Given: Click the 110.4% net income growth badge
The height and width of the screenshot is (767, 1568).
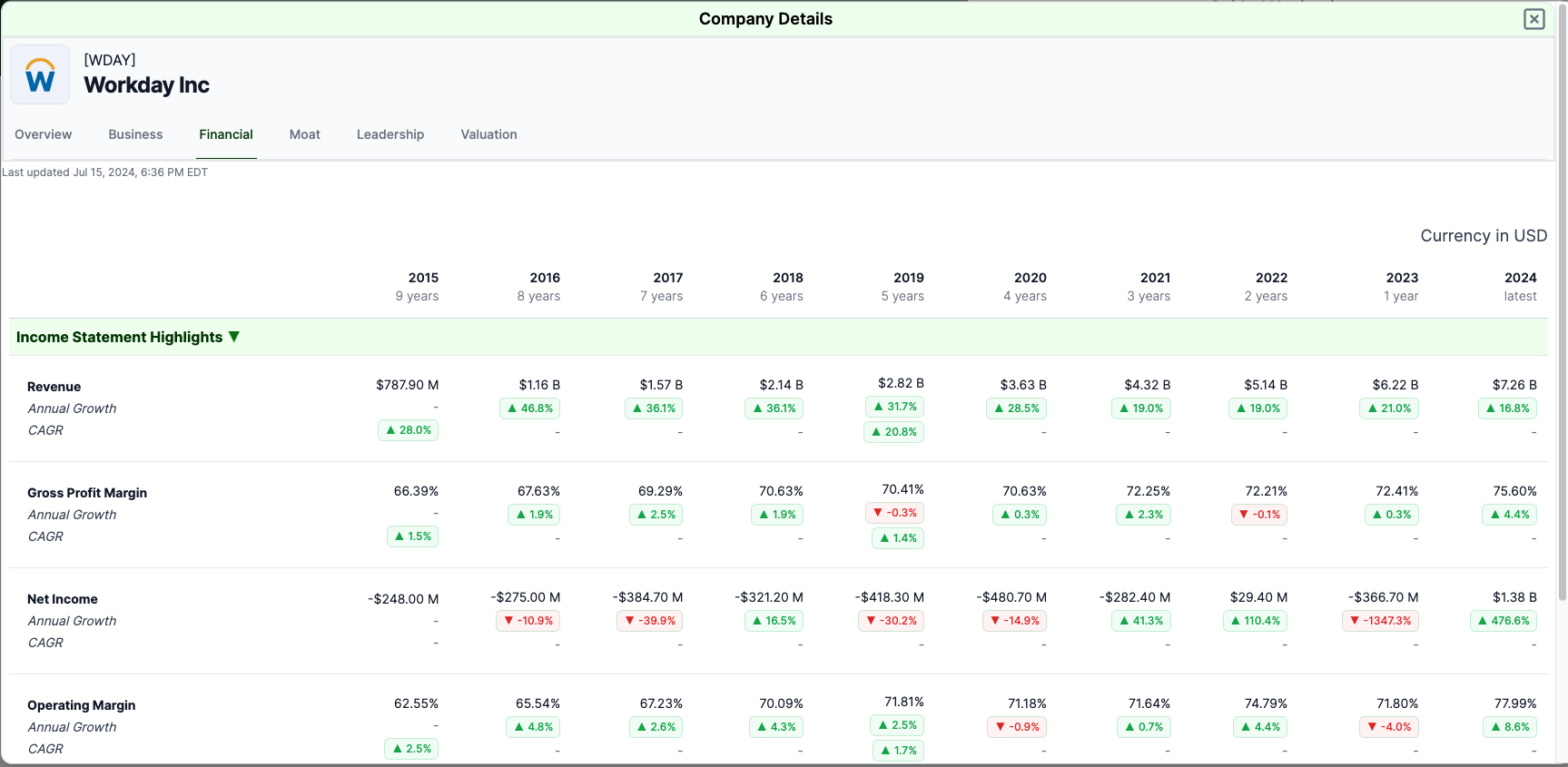Looking at the screenshot, I should tap(1256, 621).
